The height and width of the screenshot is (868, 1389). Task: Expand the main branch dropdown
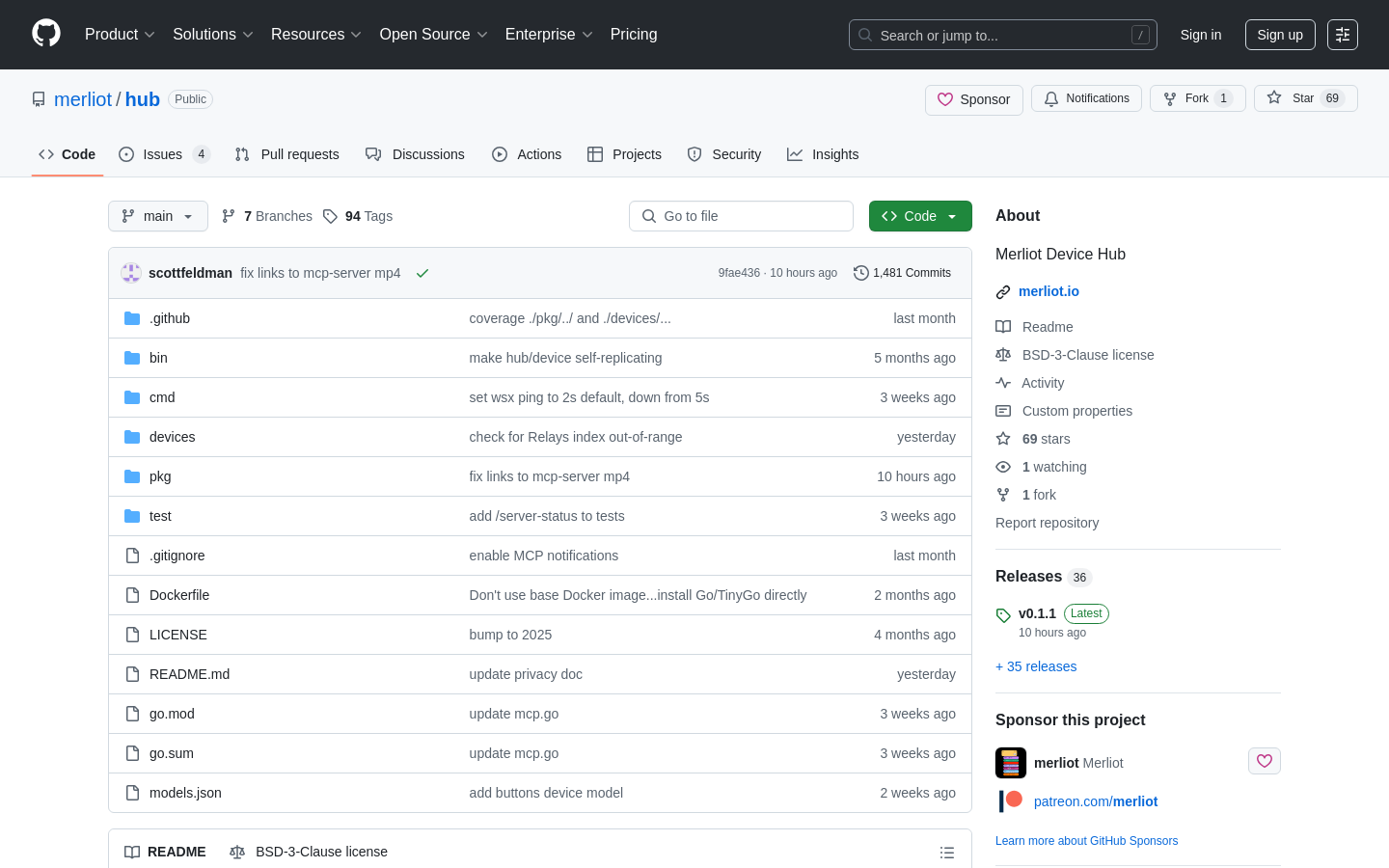coord(158,216)
